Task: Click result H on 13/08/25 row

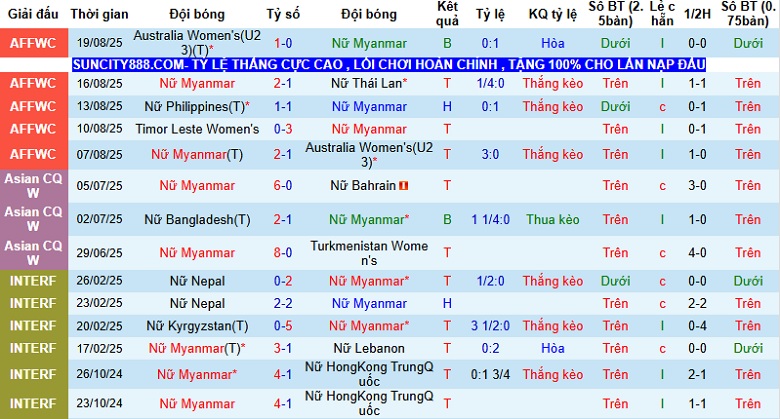Action: click(x=447, y=106)
